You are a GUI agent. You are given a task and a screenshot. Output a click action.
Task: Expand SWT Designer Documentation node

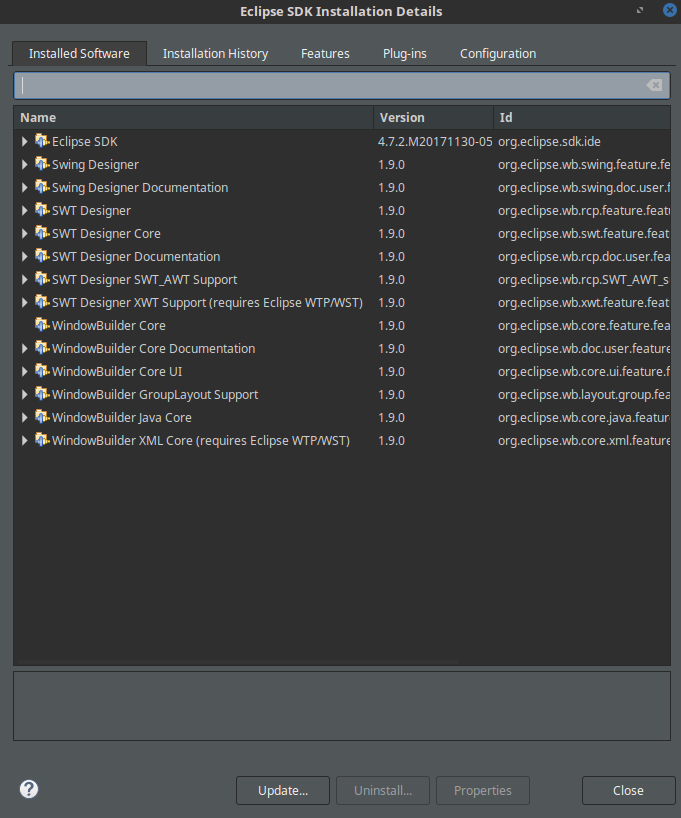[x=25, y=256]
